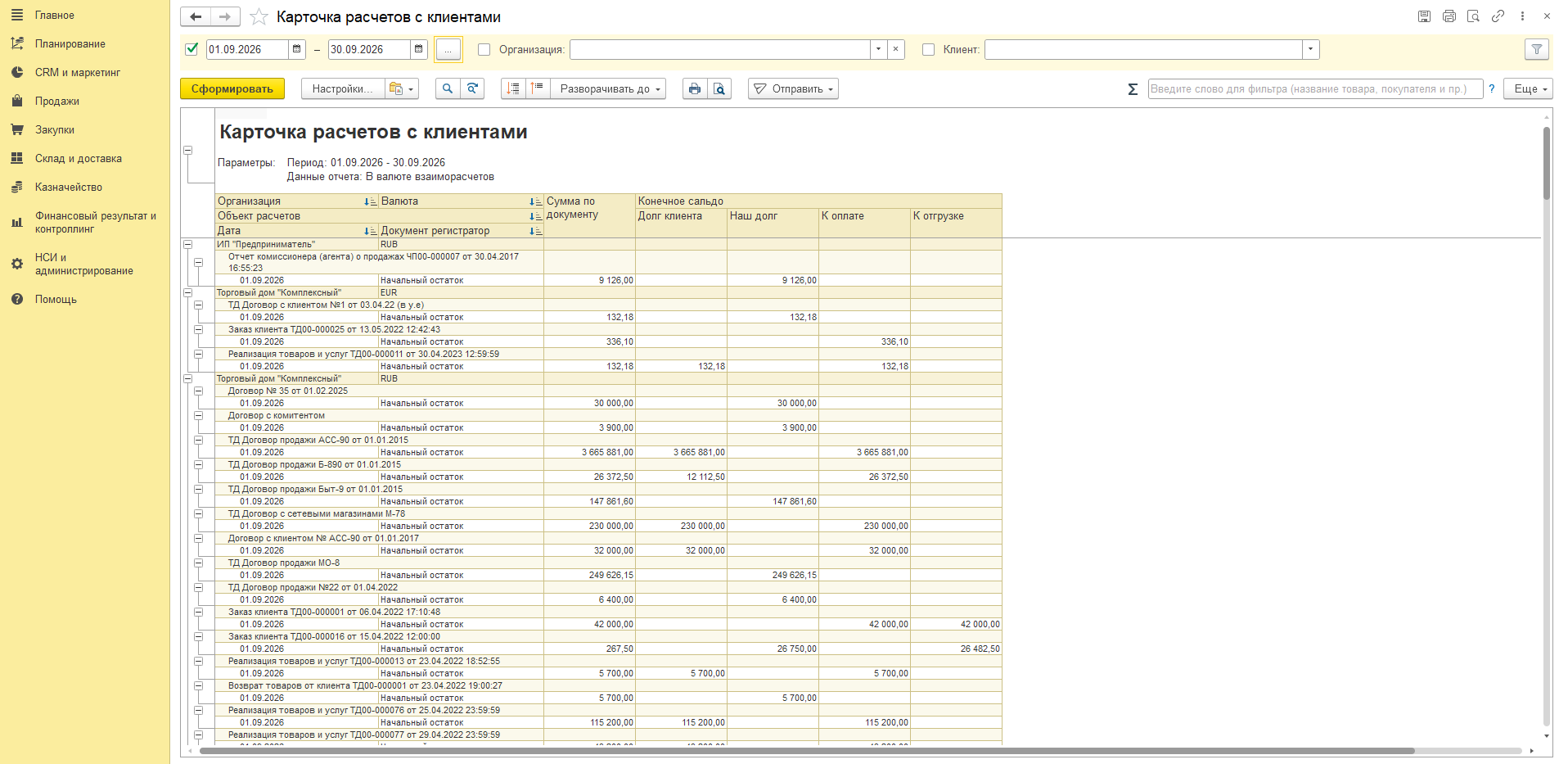Add report to favorites with star icon
Screen dimensions: 1568x764
tap(259, 16)
